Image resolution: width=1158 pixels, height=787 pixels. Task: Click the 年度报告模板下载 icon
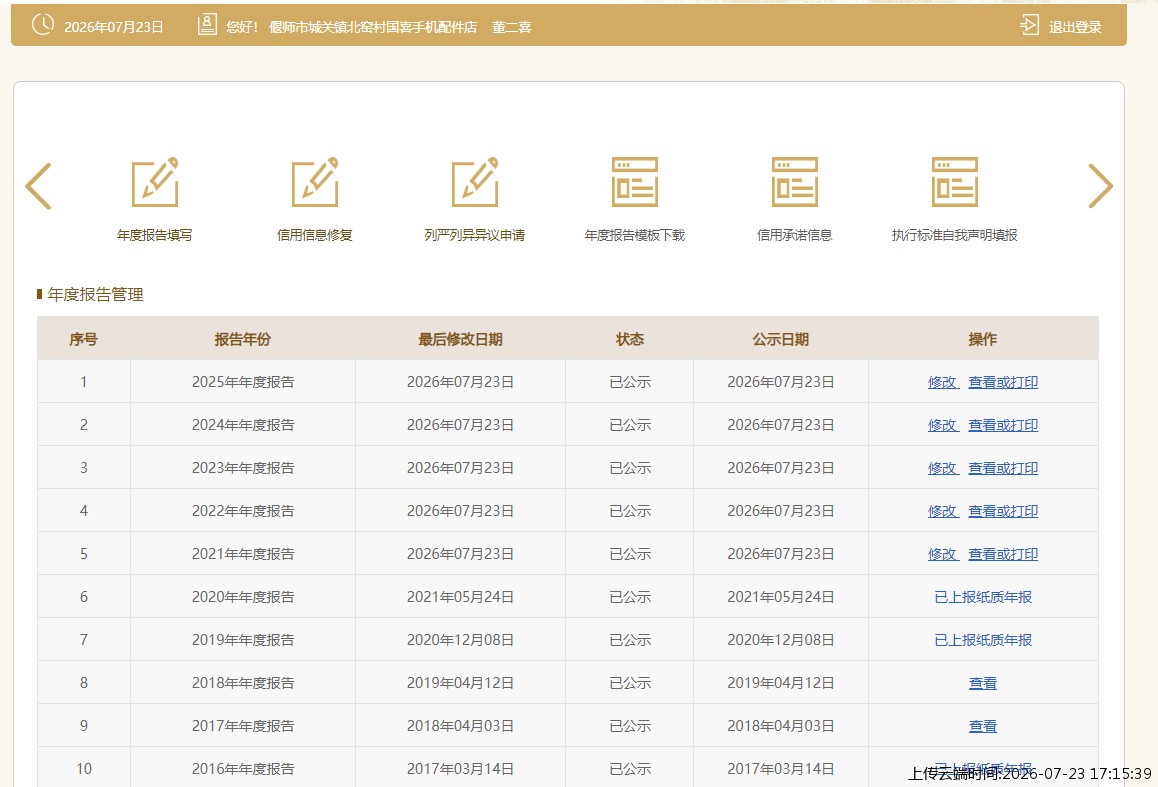tap(635, 182)
